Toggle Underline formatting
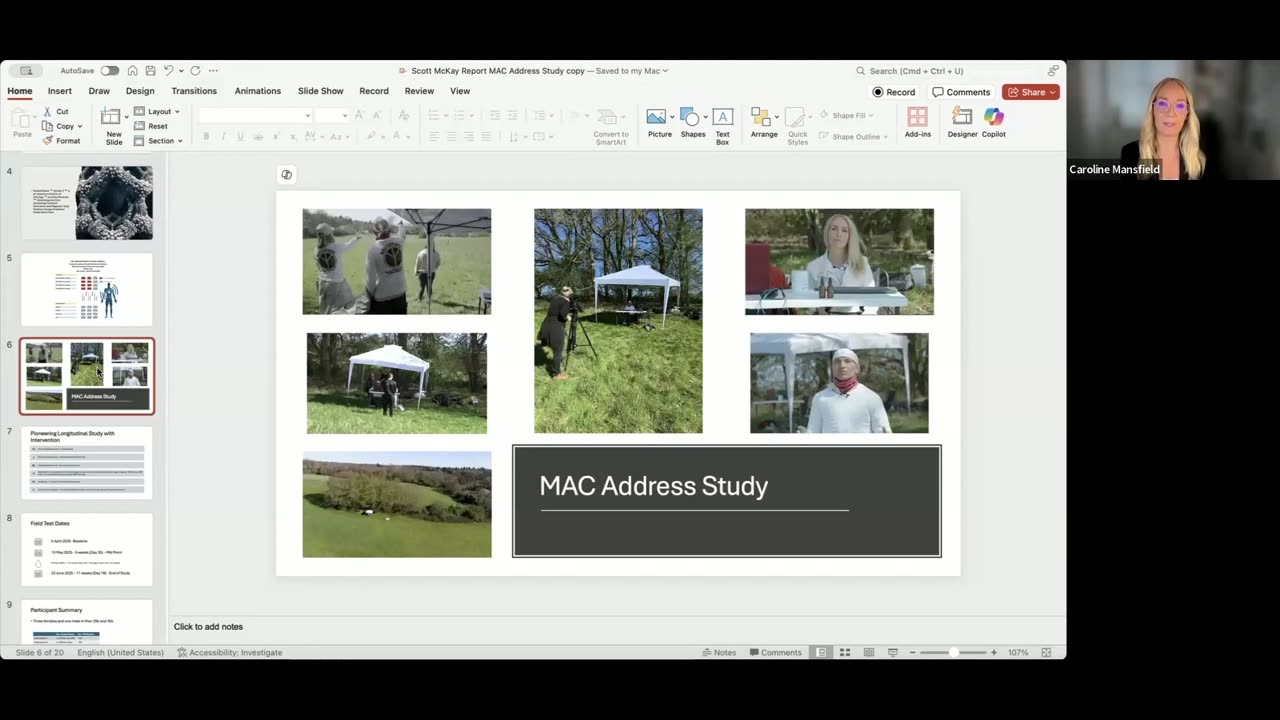 240,136
